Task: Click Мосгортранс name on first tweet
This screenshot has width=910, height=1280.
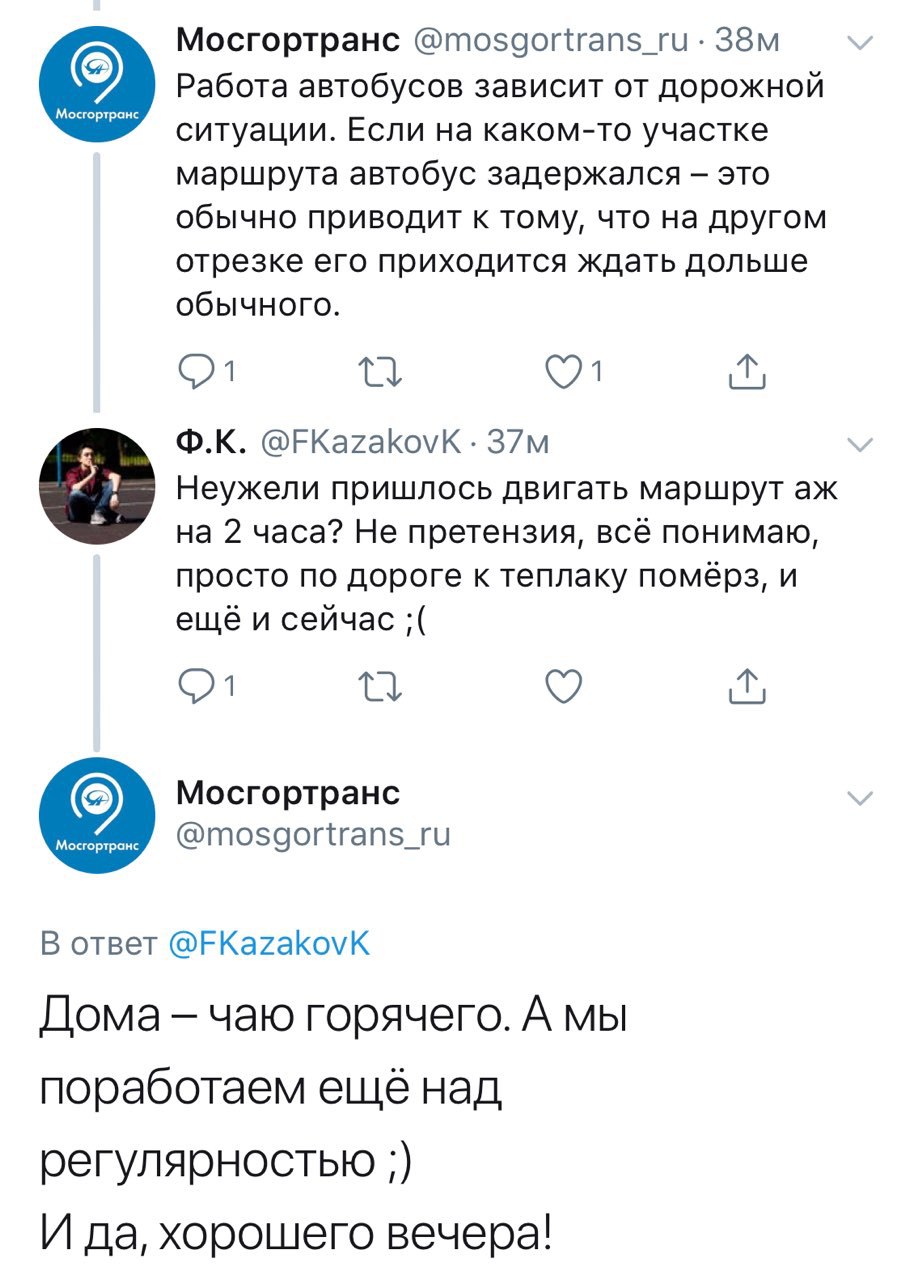Action: click(x=288, y=40)
